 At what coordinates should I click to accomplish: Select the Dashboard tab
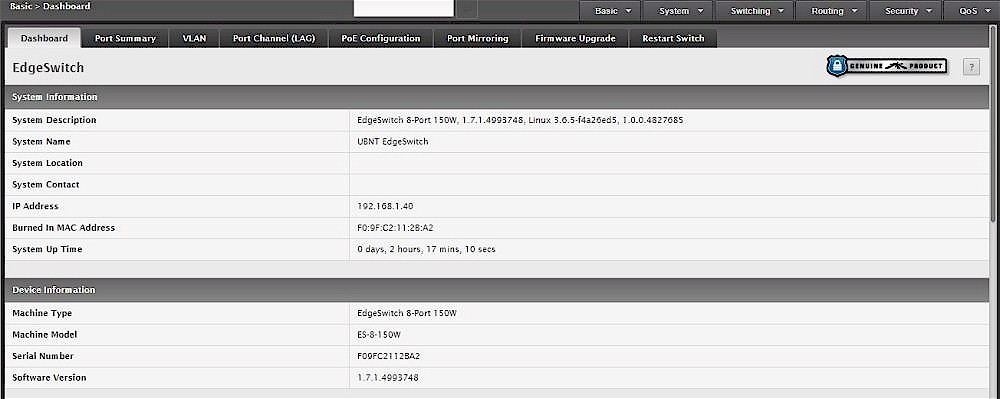tap(44, 38)
